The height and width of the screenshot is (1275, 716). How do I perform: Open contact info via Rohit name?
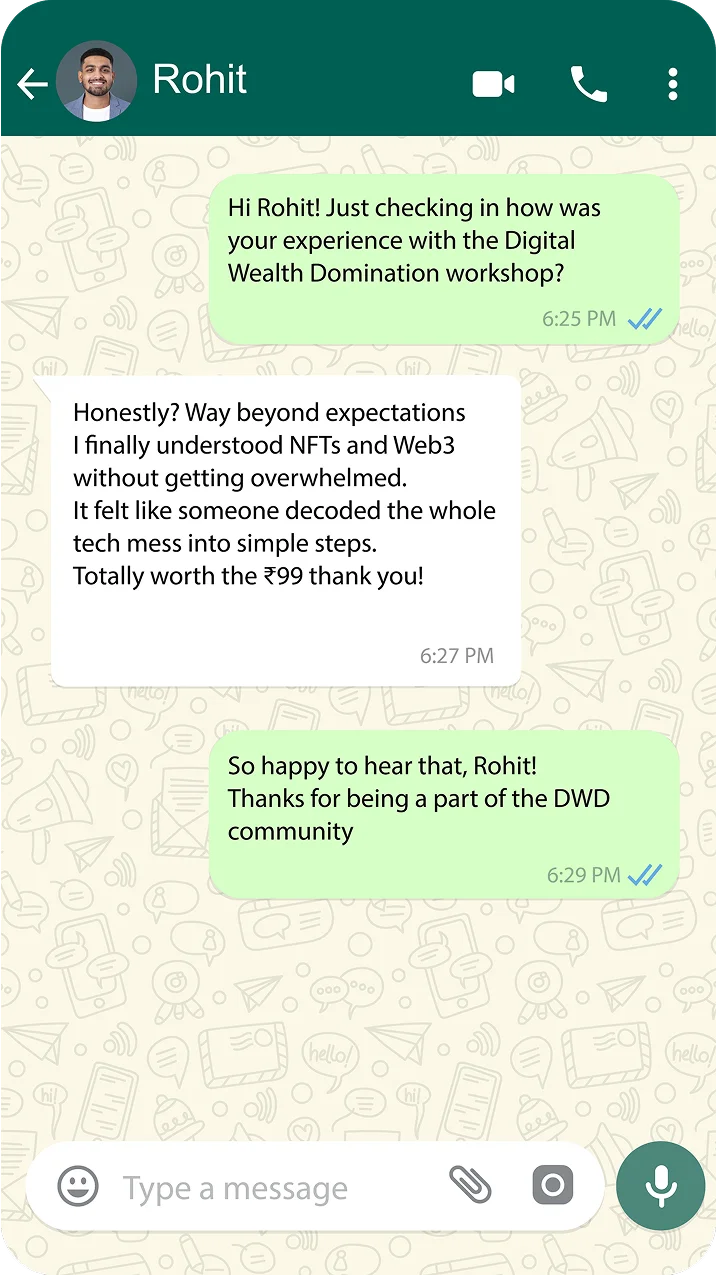(200, 79)
